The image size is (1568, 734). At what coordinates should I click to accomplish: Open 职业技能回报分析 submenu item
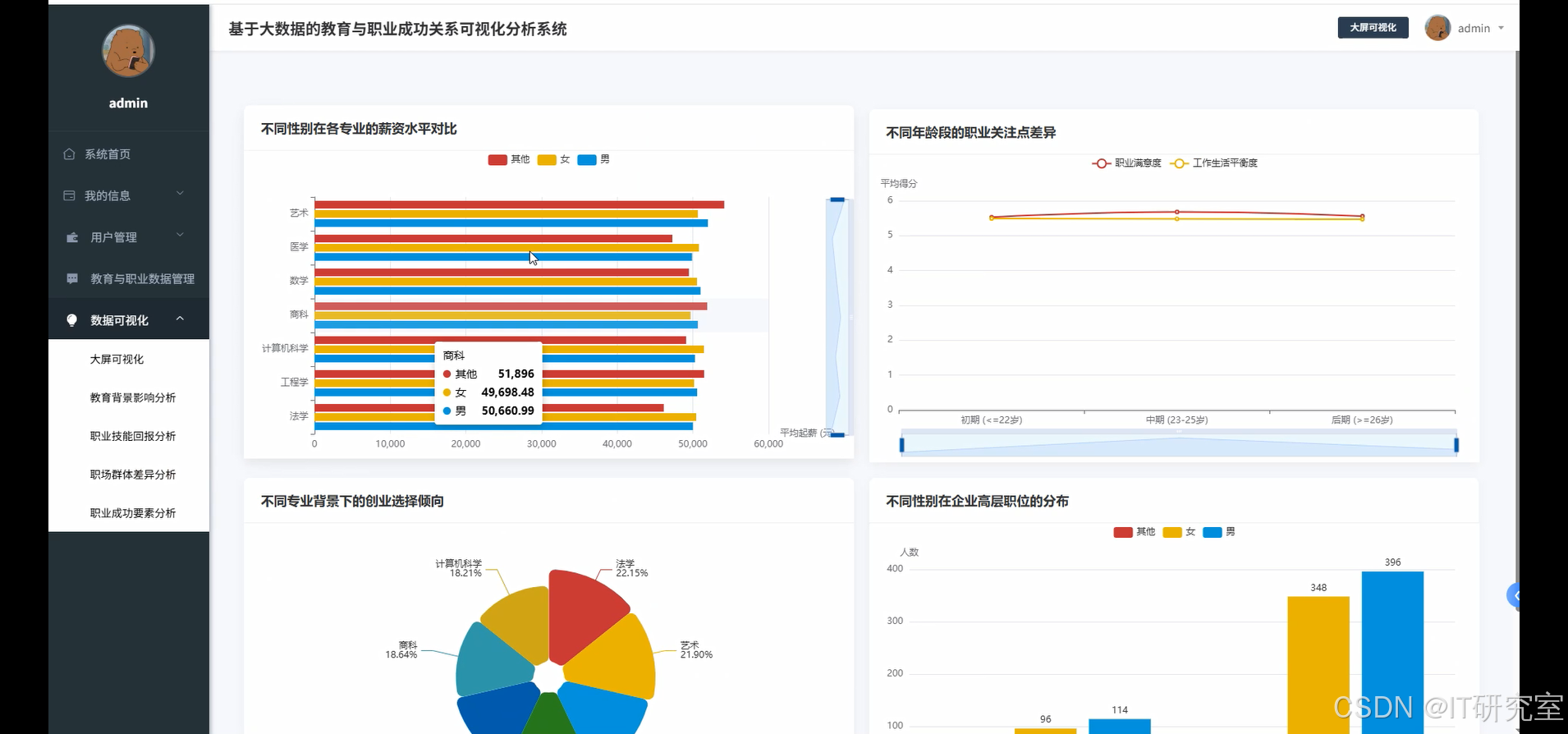[x=133, y=436]
